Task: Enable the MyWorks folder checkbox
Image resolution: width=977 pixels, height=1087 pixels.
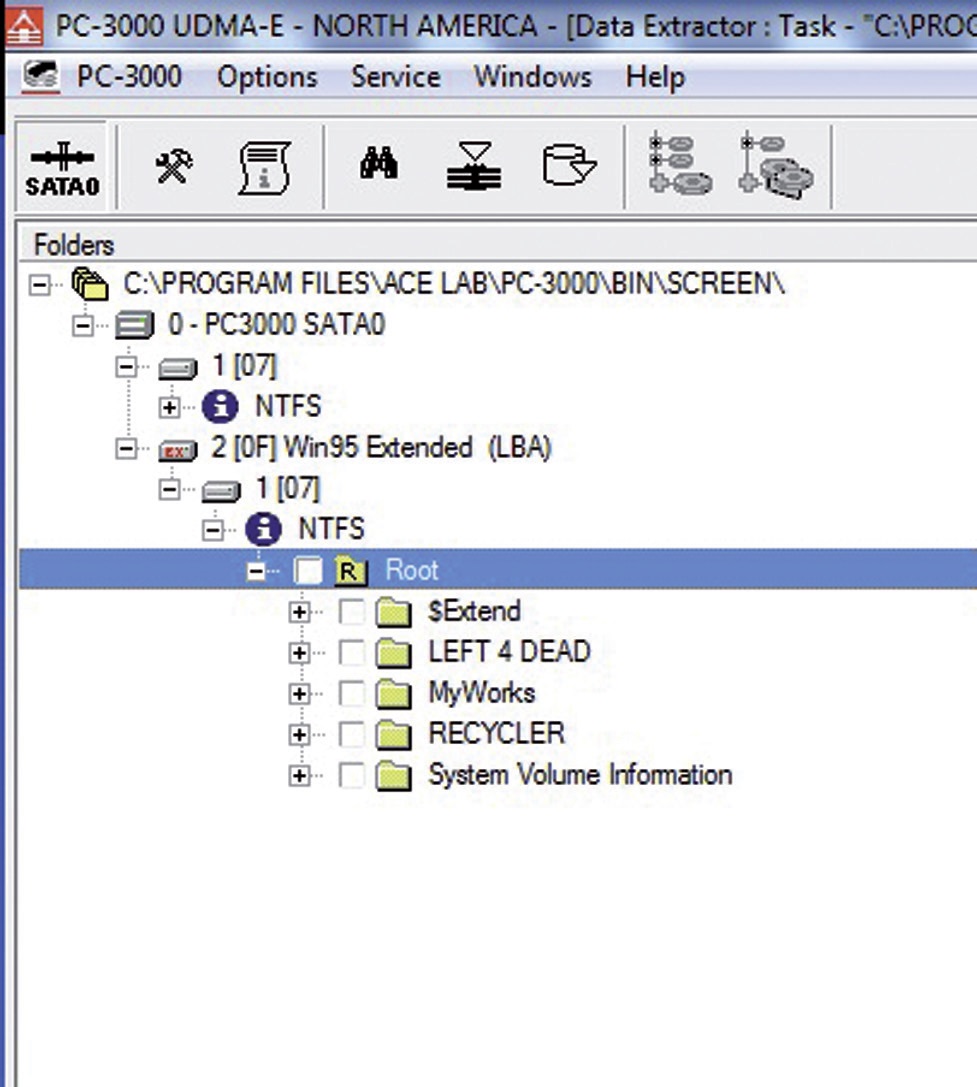Action: pos(352,694)
